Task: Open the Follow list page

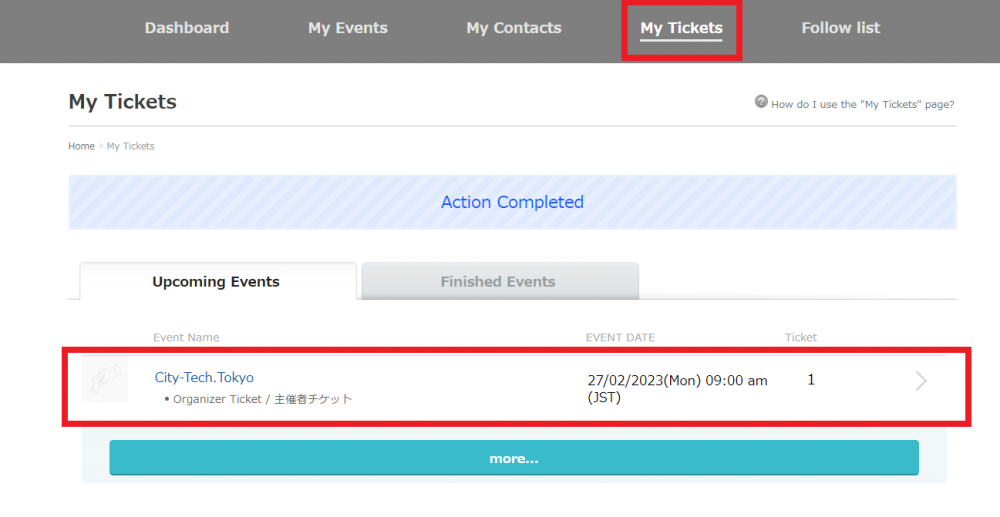Action: [840, 28]
